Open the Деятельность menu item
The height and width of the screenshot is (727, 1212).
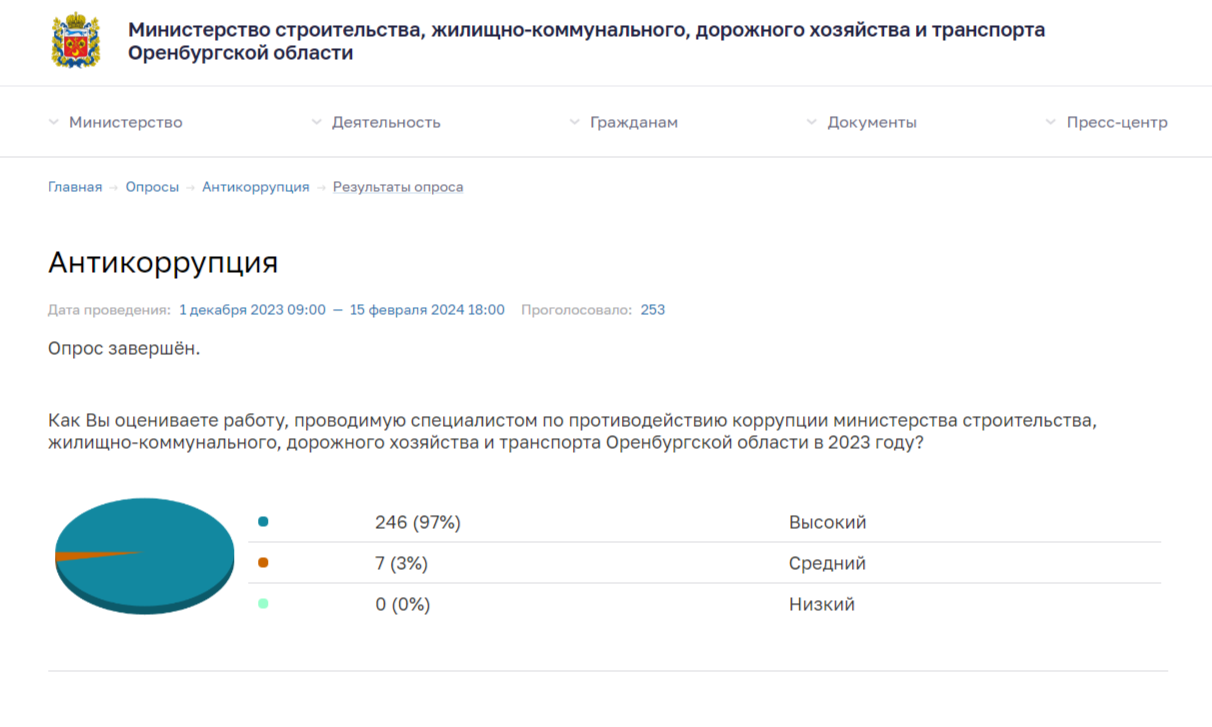coord(386,122)
